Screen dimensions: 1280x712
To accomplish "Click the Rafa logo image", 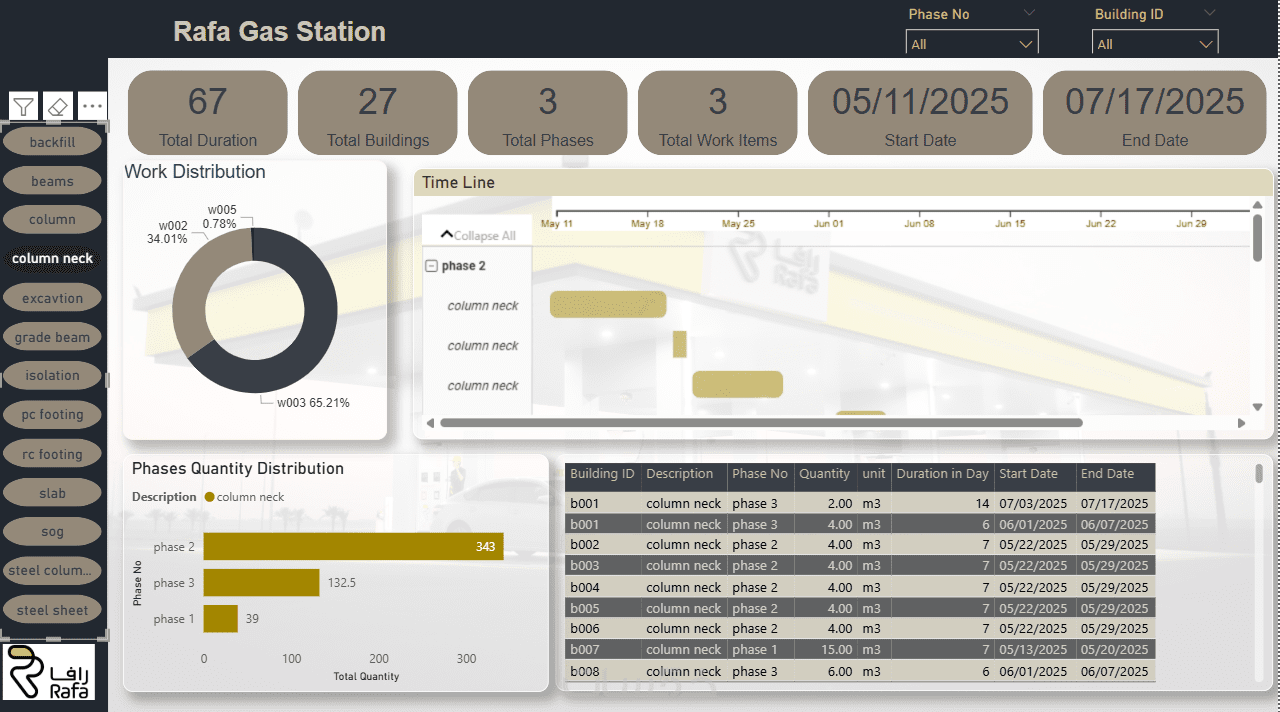I will coord(50,672).
